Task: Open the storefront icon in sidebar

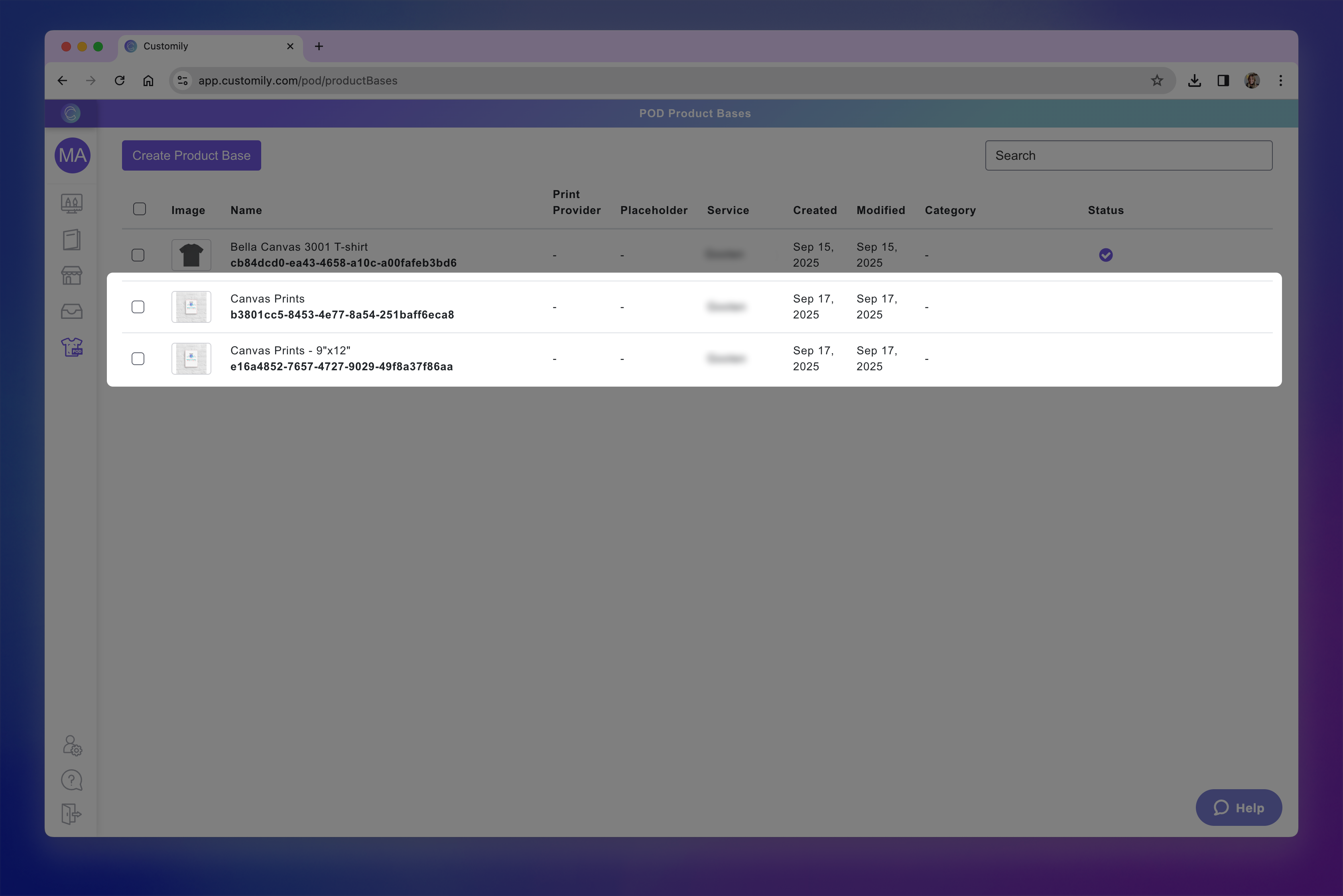Action: pyautogui.click(x=72, y=275)
